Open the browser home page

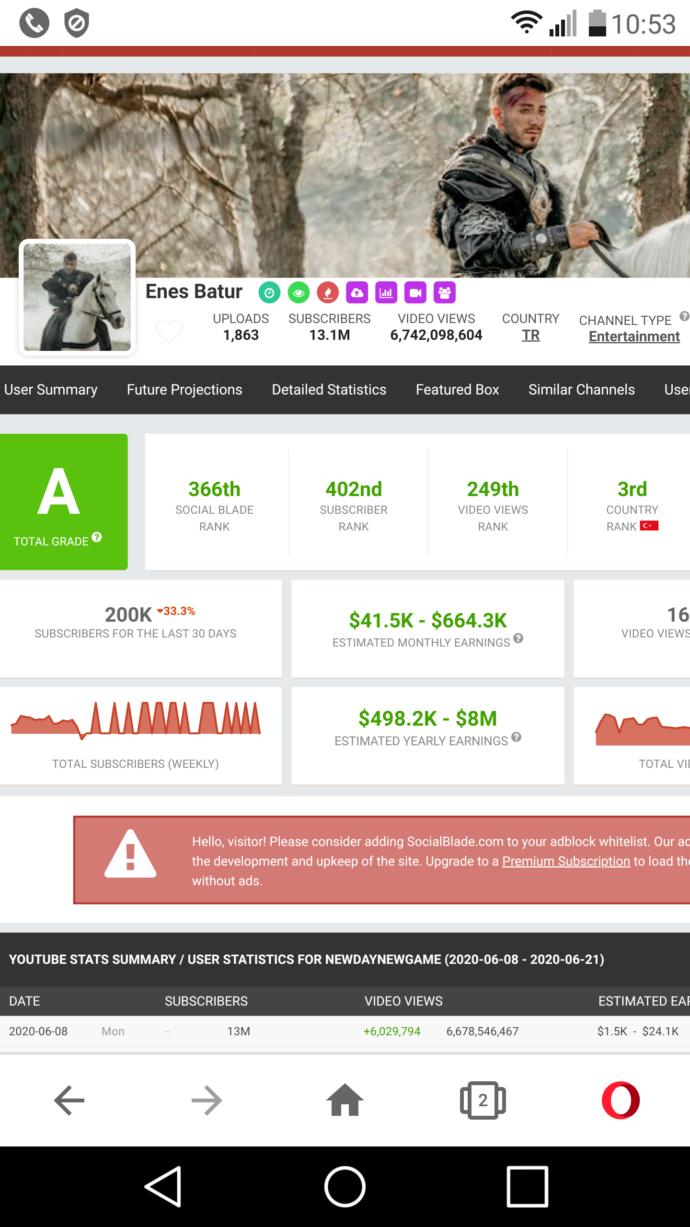(x=345, y=1101)
